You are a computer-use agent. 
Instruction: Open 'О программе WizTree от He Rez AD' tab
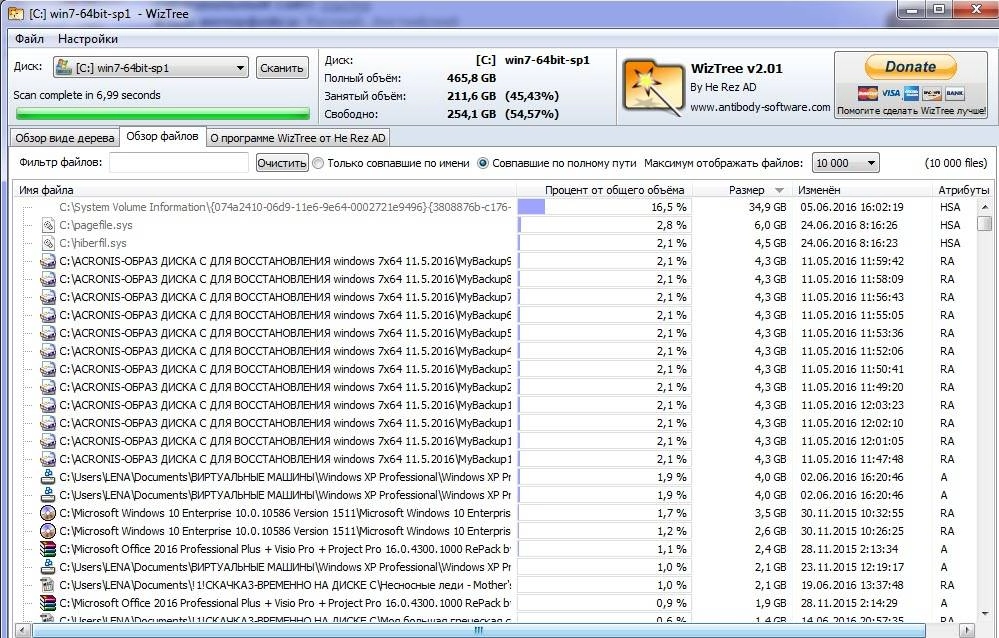coord(298,138)
